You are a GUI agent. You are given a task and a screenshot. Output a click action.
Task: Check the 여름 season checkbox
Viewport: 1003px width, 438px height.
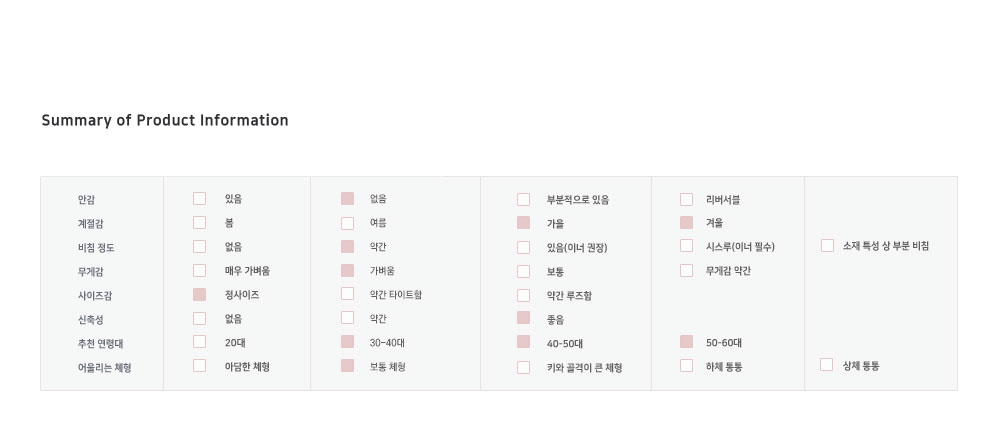tap(348, 223)
